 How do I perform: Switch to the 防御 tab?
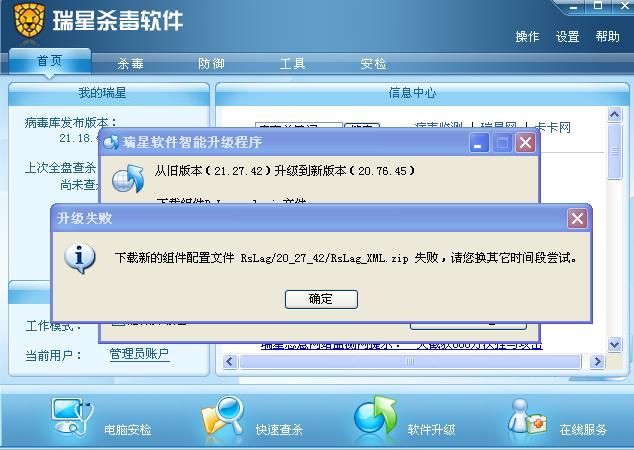click(211, 63)
